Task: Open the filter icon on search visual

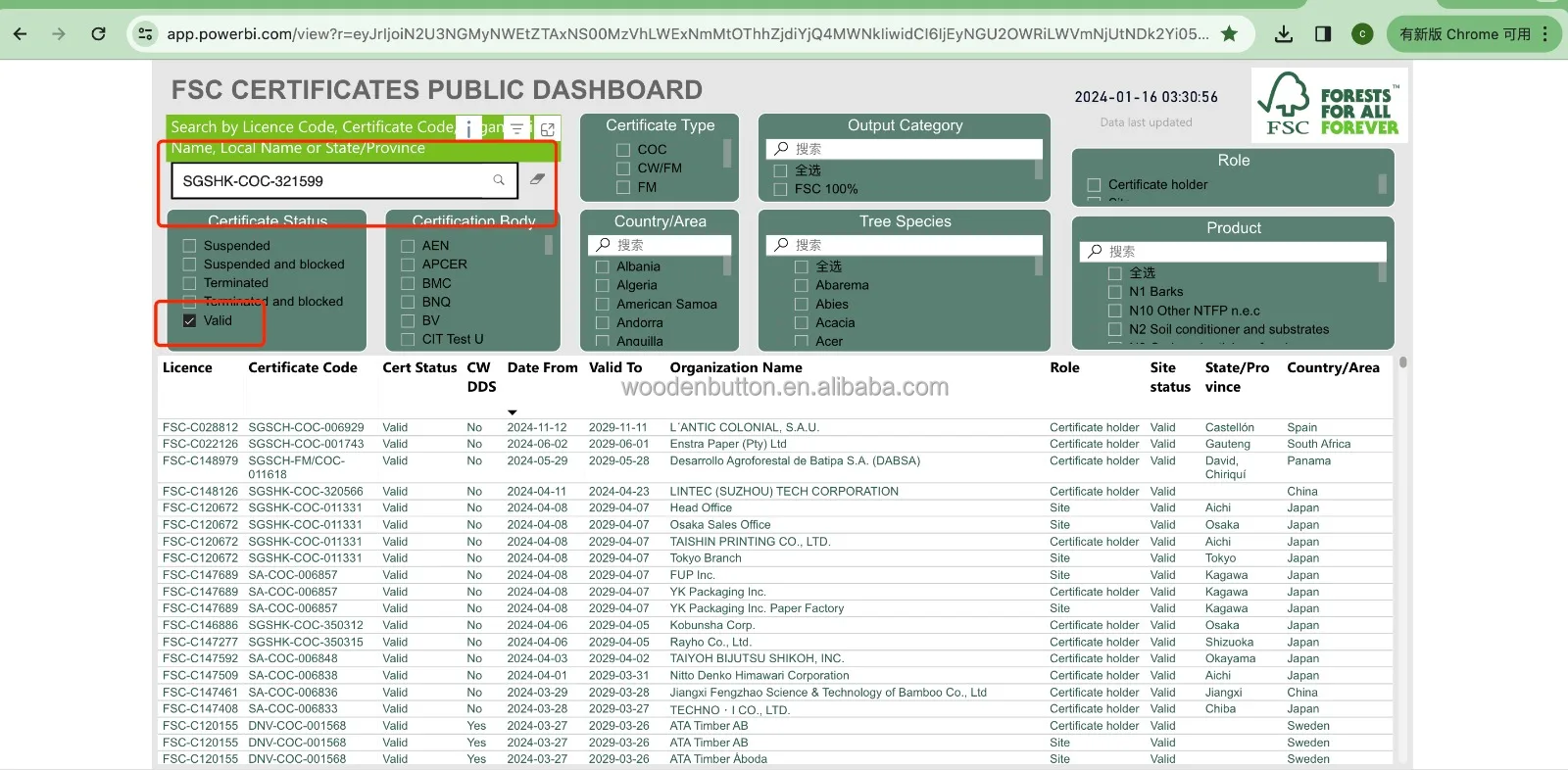Action: 516,128
